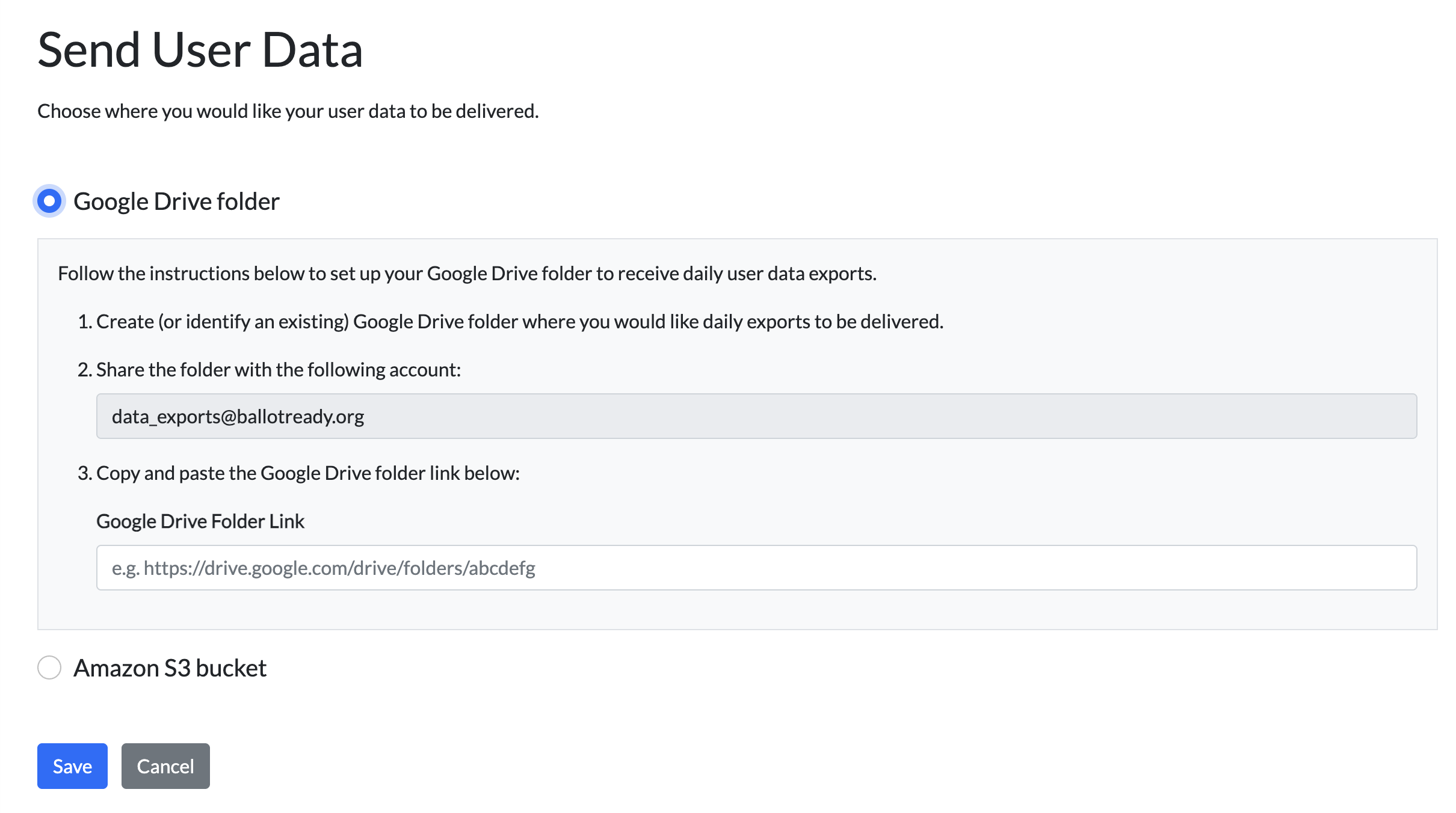
Task: Click the 'Google Drive Folder Link' field label
Action: click(x=200, y=521)
